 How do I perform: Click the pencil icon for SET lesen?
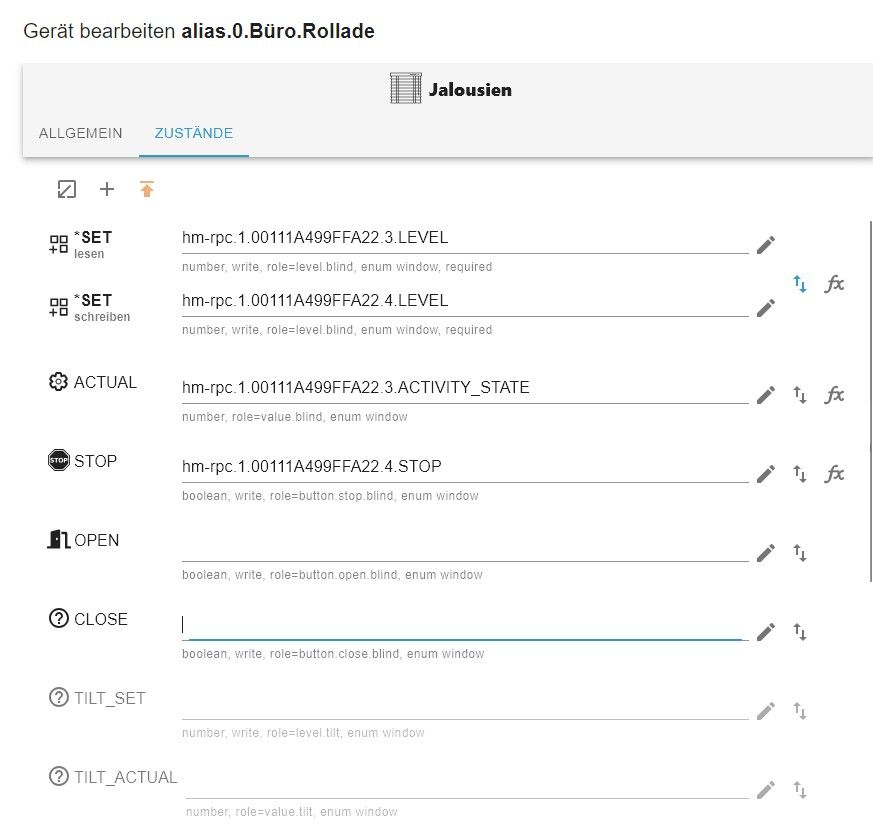coord(766,245)
